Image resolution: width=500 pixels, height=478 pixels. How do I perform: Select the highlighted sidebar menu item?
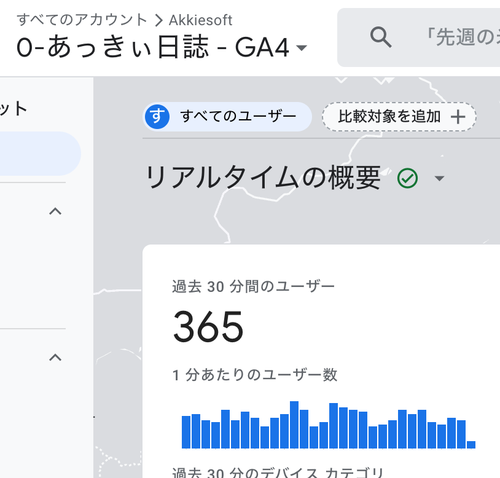(x=40, y=153)
